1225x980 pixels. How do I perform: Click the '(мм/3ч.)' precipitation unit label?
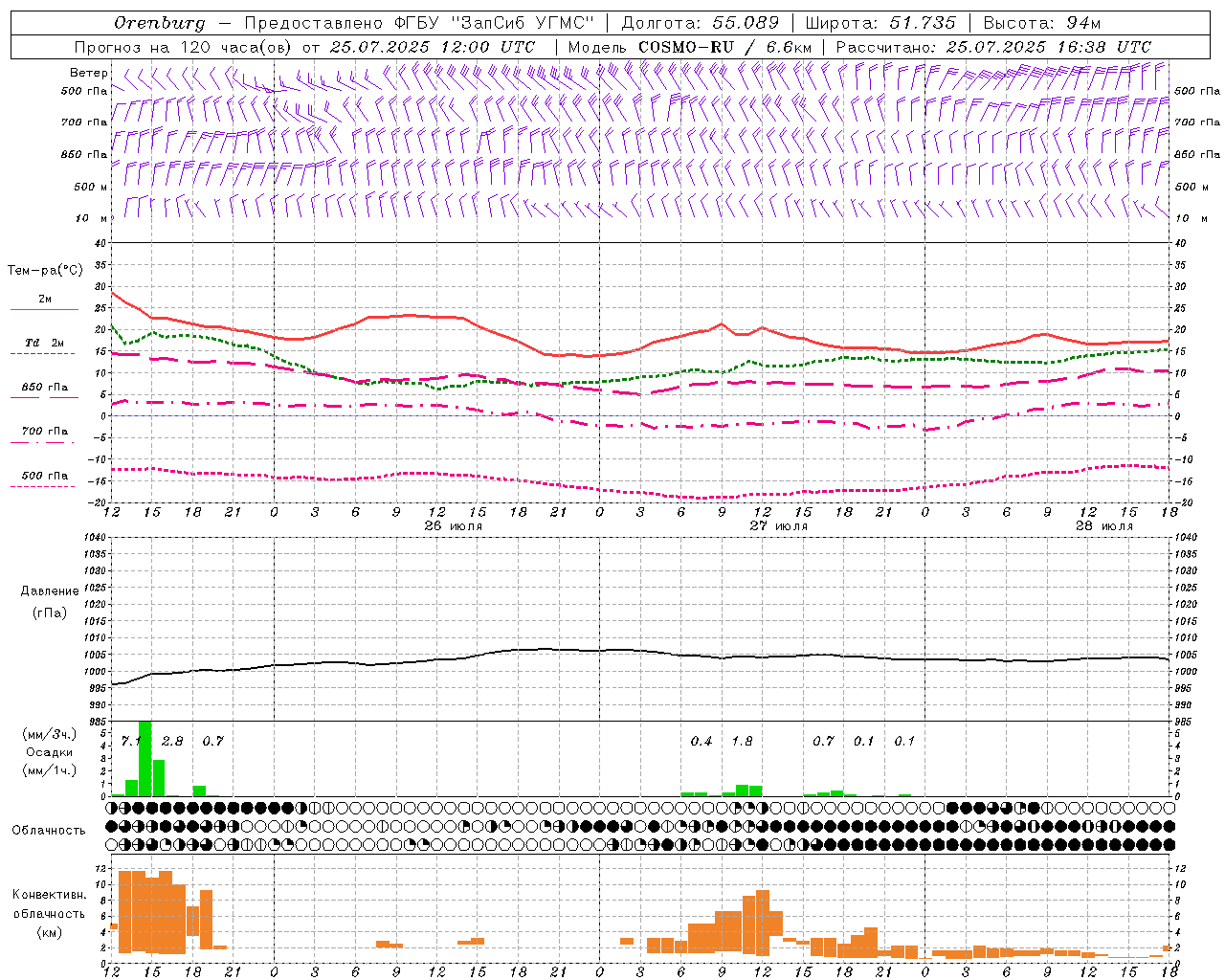point(49,734)
